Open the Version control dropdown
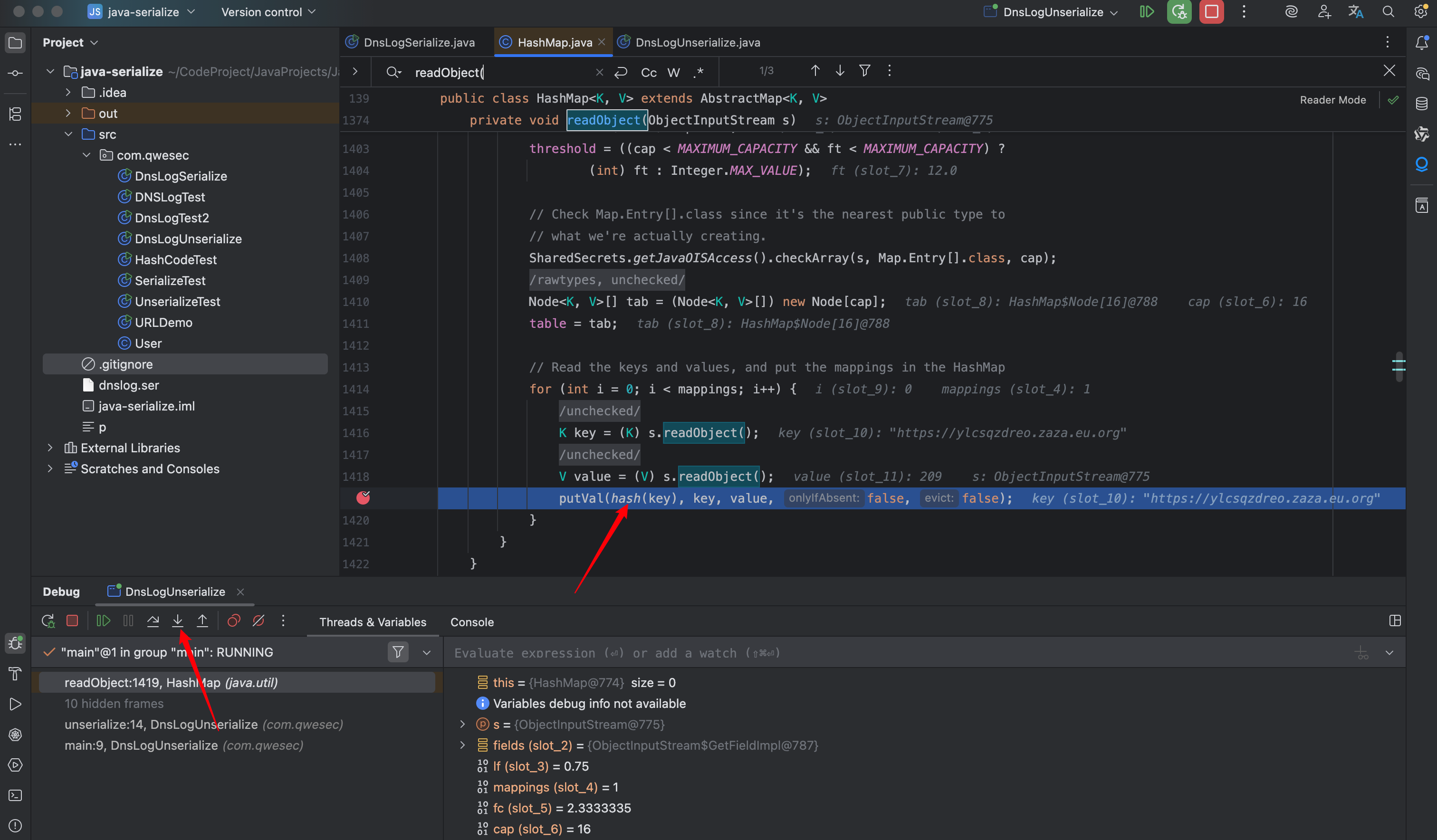 268,12
